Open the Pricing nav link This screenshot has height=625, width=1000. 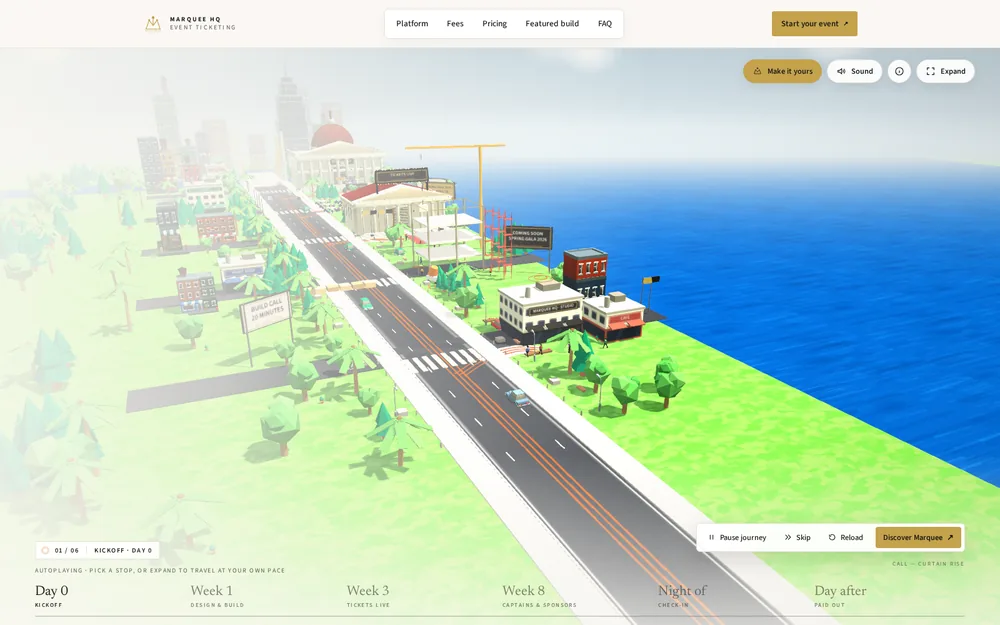pyautogui.click(x=494, y=24)
